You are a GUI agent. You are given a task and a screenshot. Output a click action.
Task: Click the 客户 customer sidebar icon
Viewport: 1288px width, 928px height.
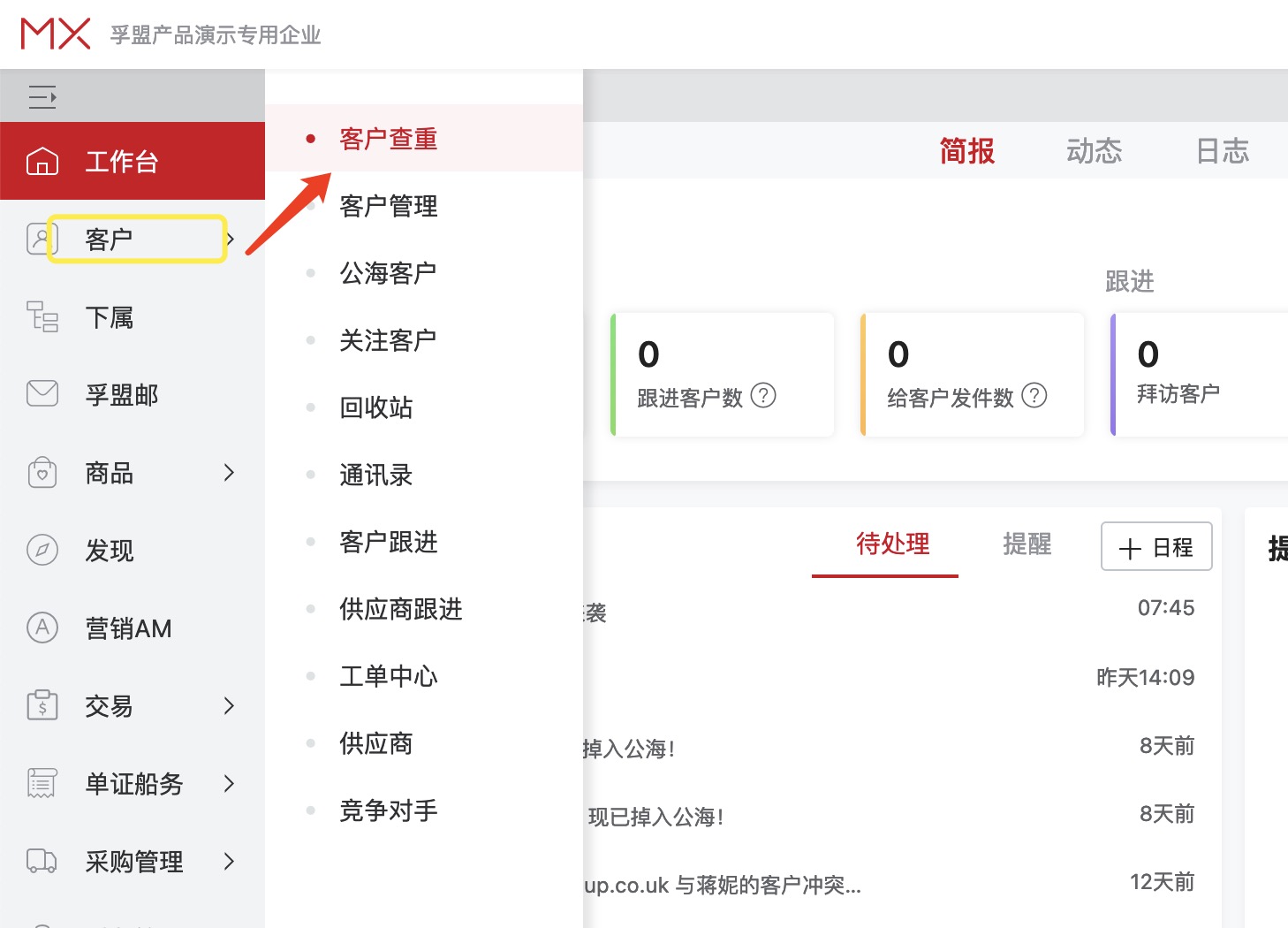[x=108, y=238]
